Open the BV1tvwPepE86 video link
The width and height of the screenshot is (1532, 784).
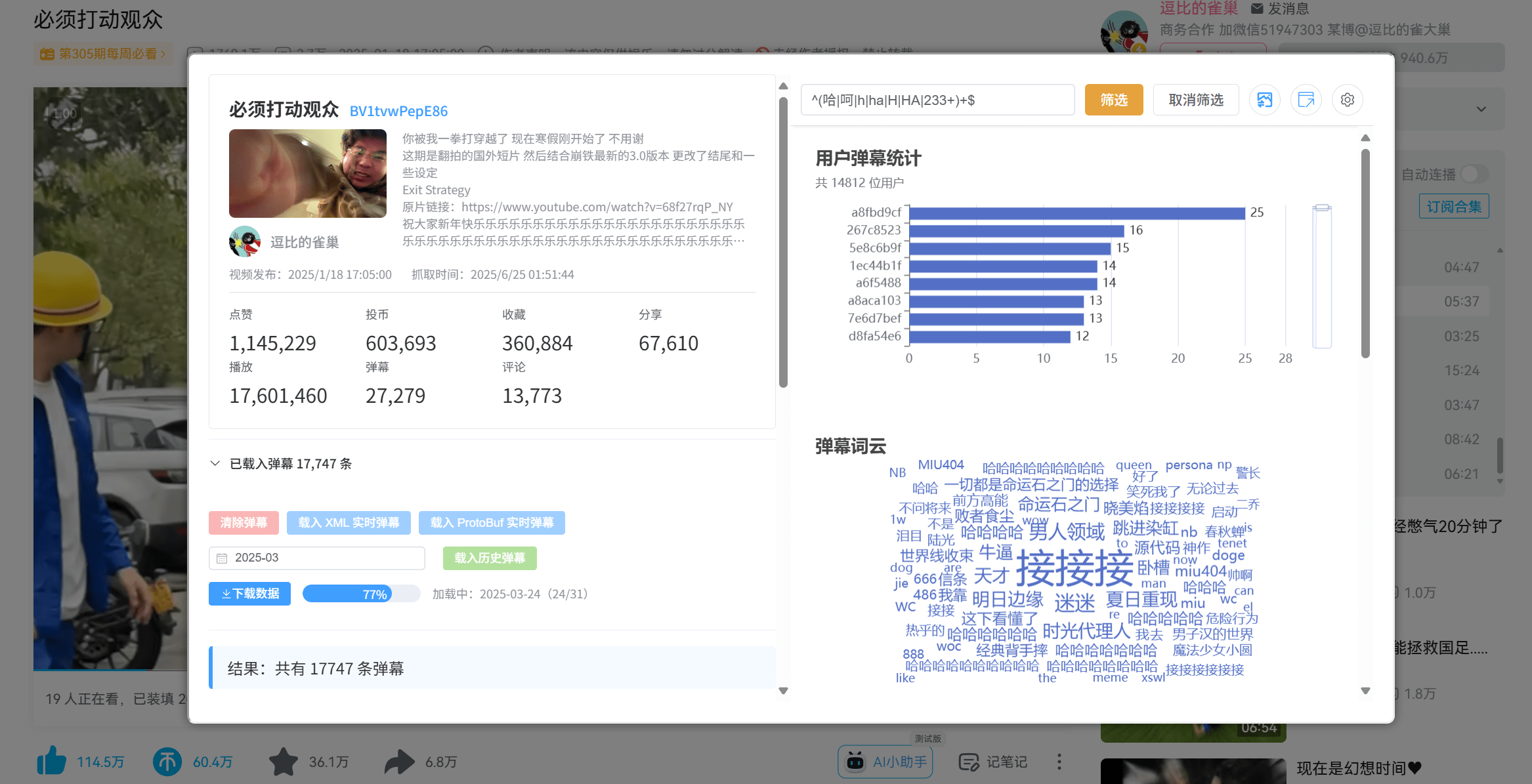click(398, 111)
